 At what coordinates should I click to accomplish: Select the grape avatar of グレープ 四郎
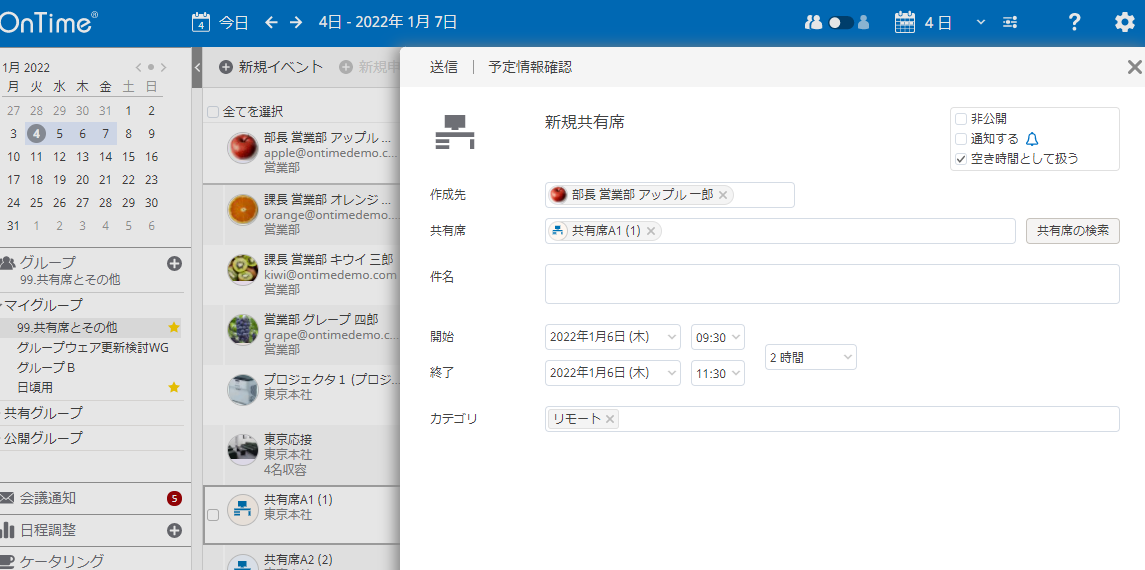click(241, 330)
